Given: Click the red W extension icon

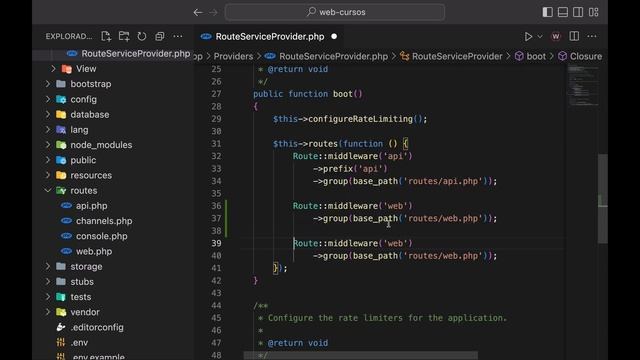Looking at the screenshot, I should click(556, 36).
